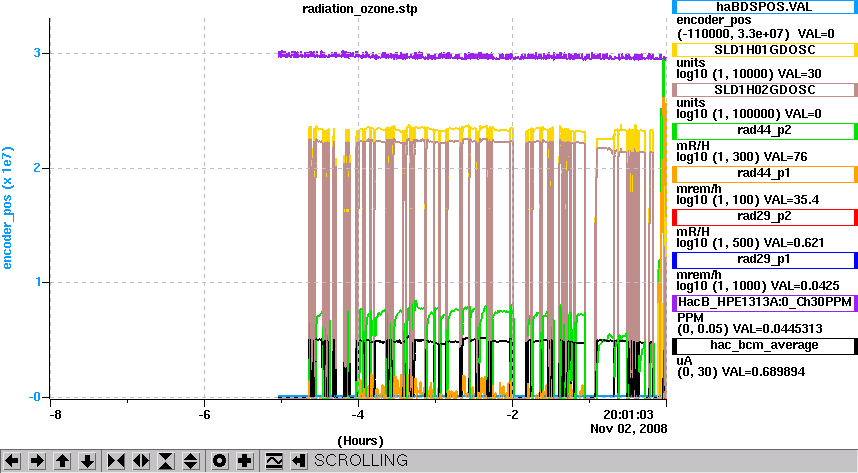
Task: Click the circle auto-scale toolbar icon
Action: pos(219,461)
